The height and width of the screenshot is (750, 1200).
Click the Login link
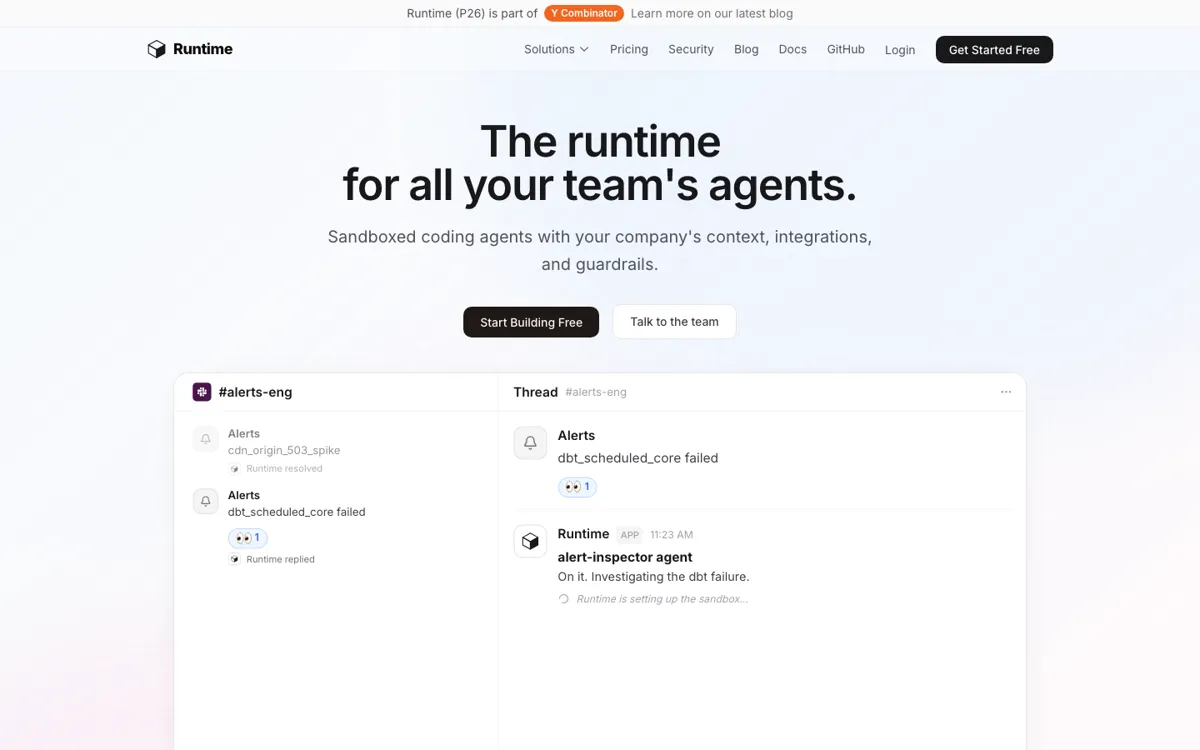[x=900, y=50]
